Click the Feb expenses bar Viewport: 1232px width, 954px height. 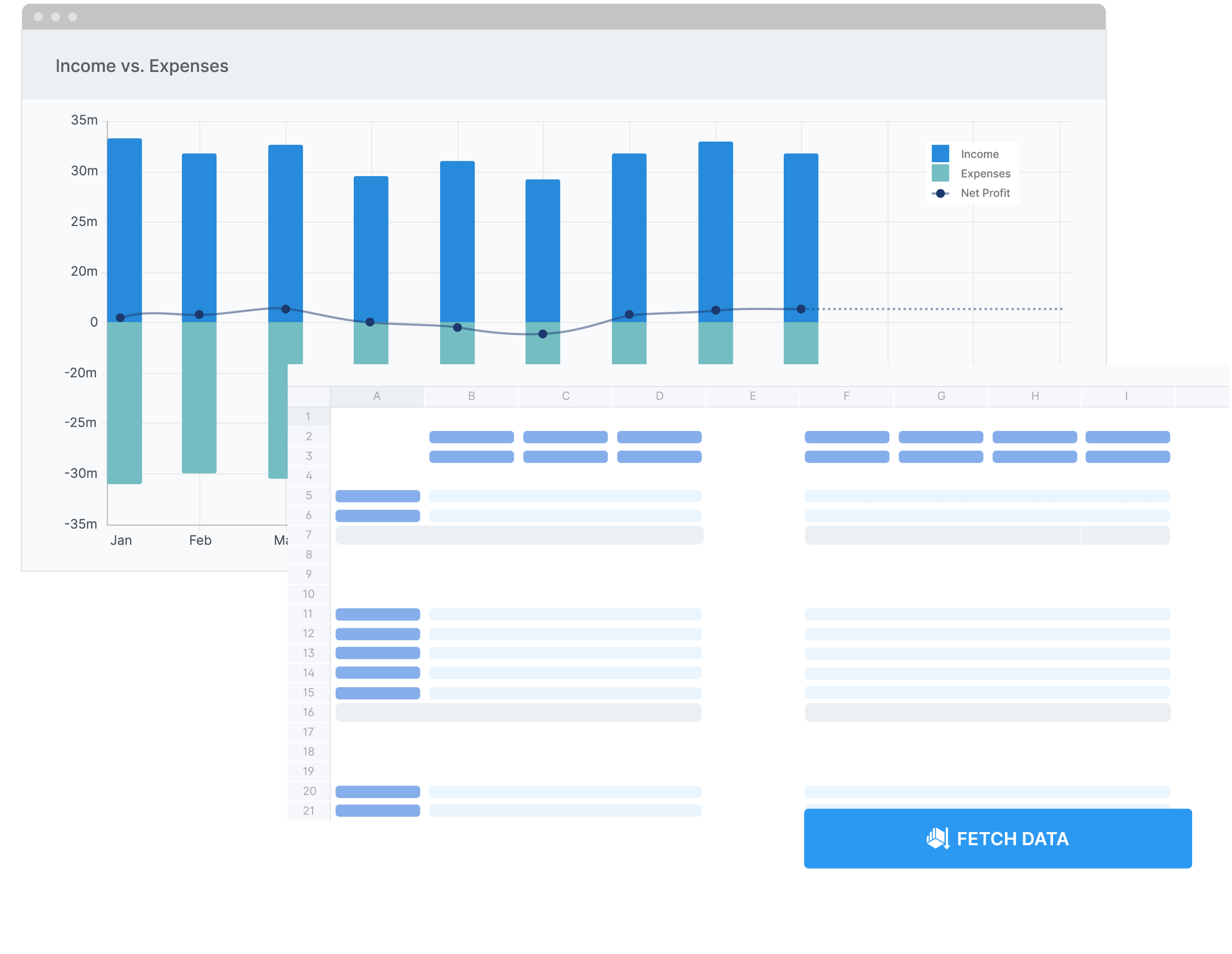[x=199, y=398]
